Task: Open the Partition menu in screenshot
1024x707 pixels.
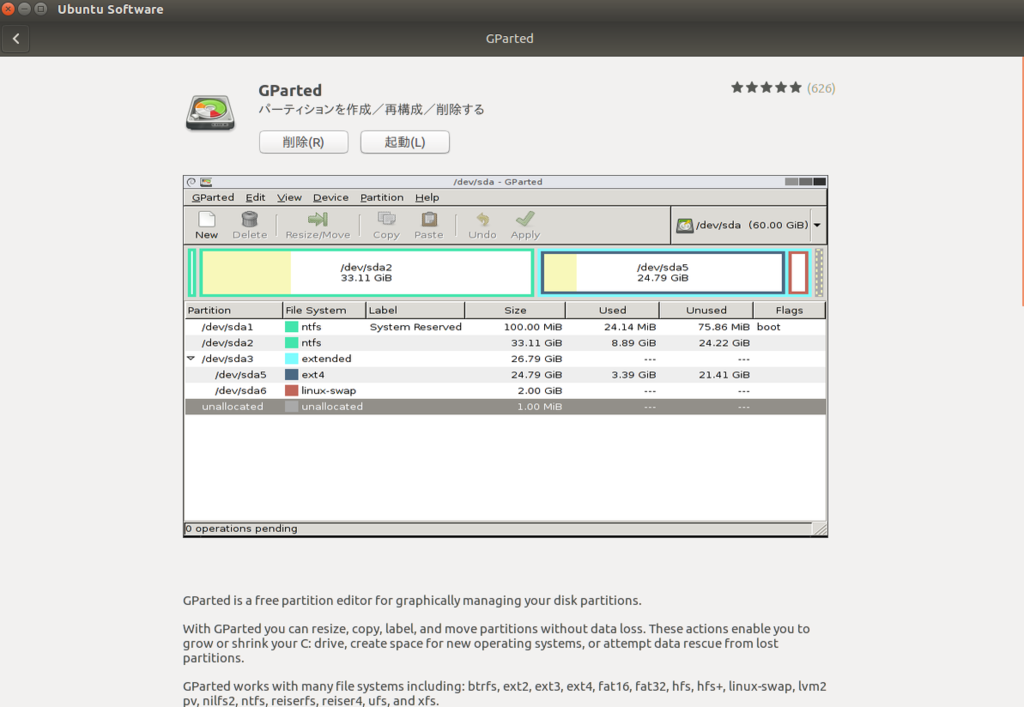Action: (381, 197)
